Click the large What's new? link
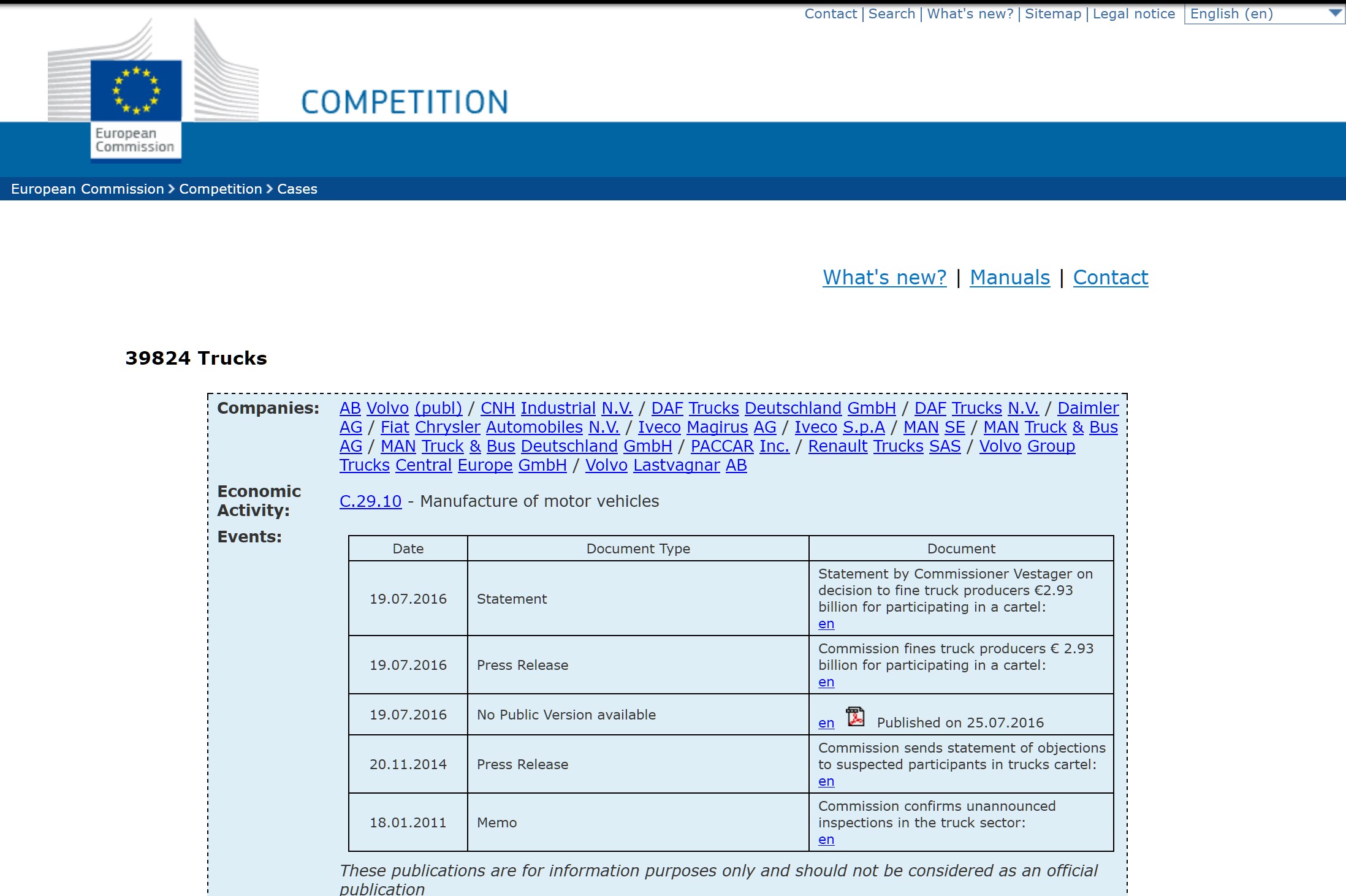 (884, 278)
